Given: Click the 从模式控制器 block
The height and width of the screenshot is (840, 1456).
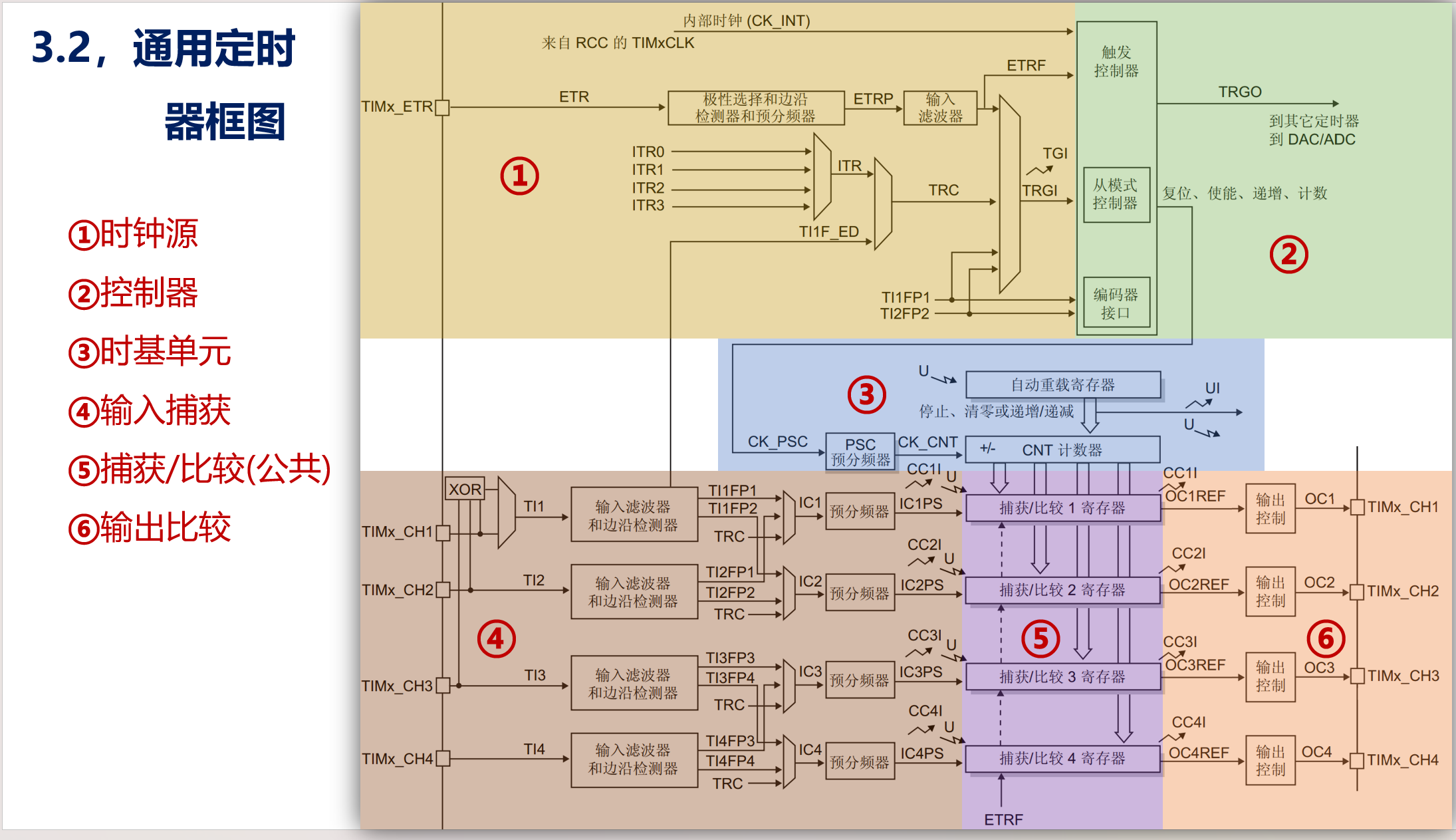Looking at the screenshot, I should coord(1116,194).
